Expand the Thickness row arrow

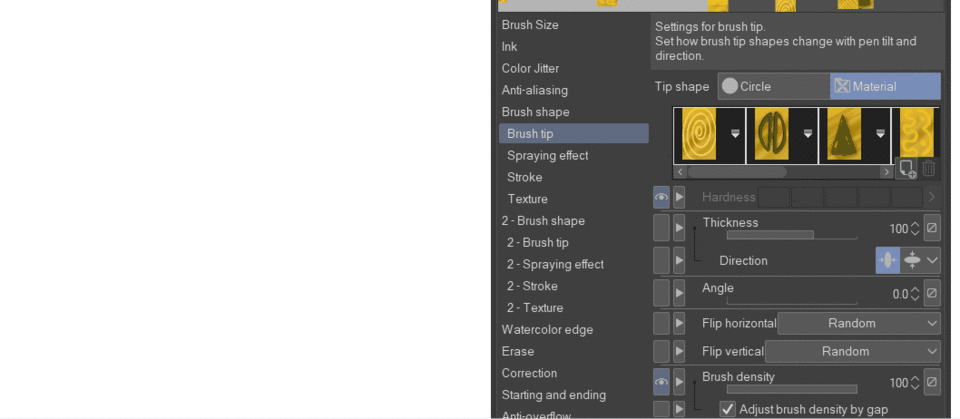(679, 228)
